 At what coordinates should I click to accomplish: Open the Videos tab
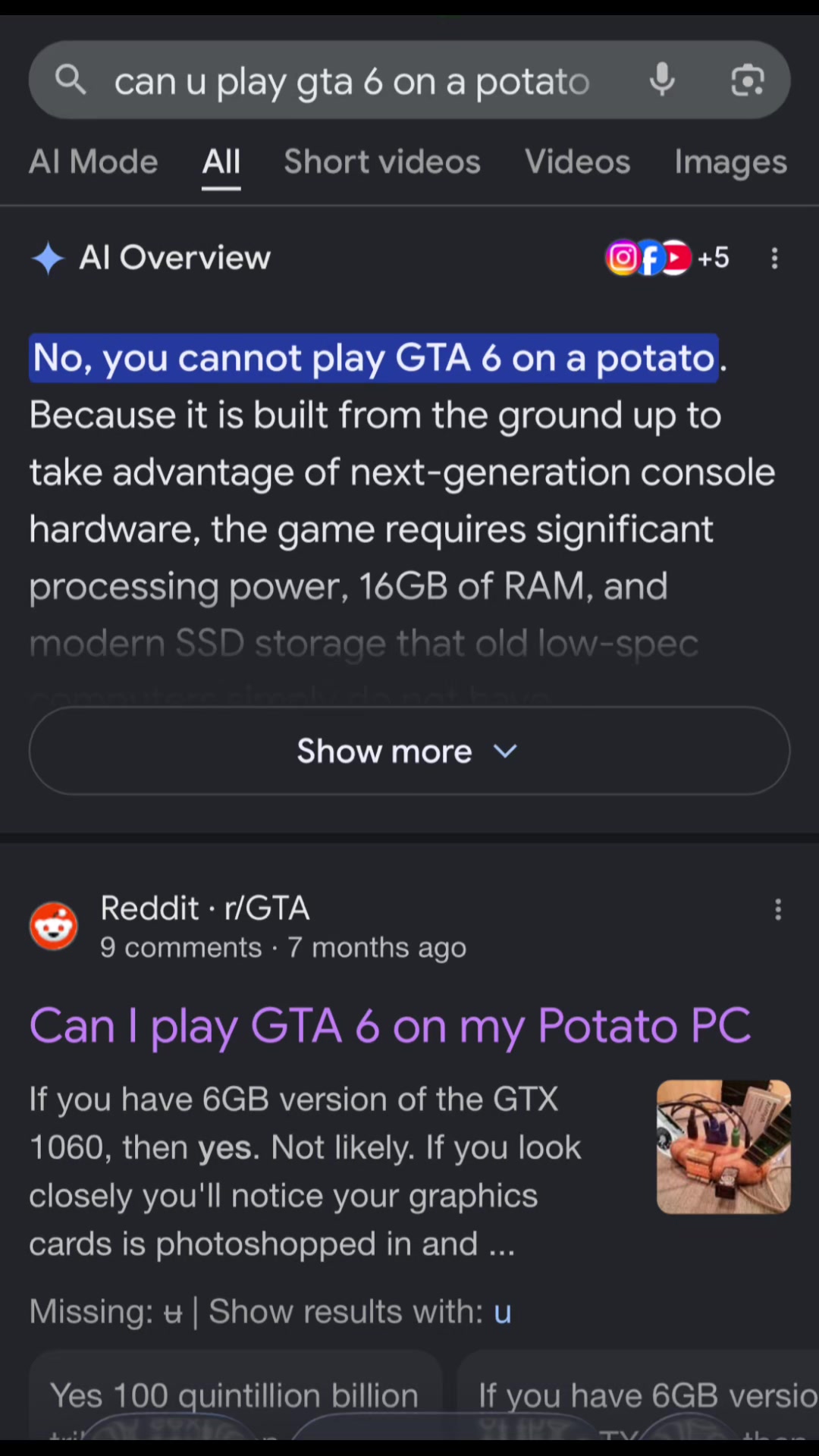pos(578,162)
